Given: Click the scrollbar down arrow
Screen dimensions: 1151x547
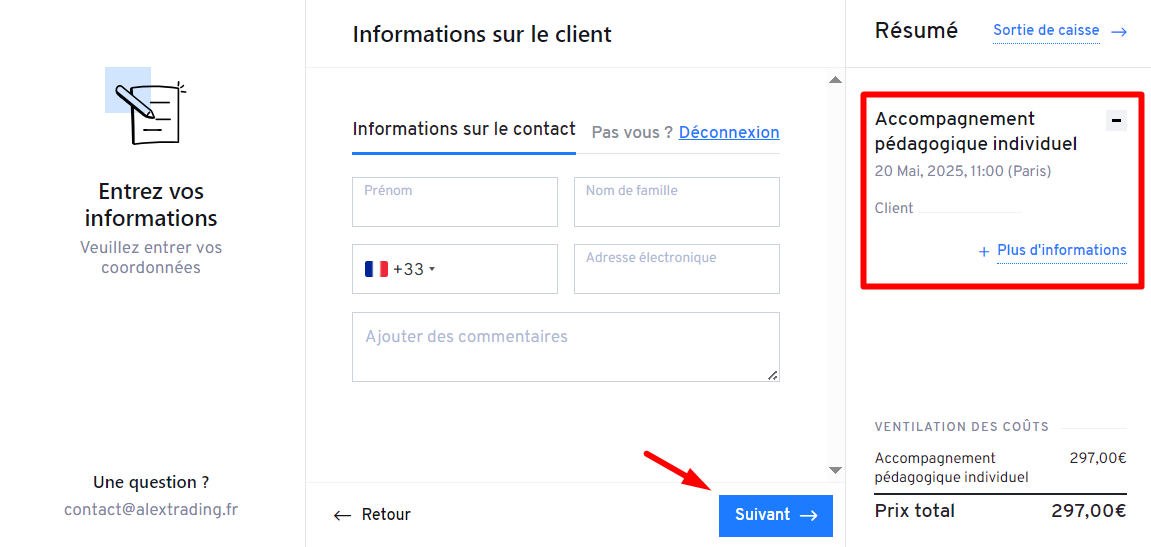Looking at the screenshot, I should 836,470.
